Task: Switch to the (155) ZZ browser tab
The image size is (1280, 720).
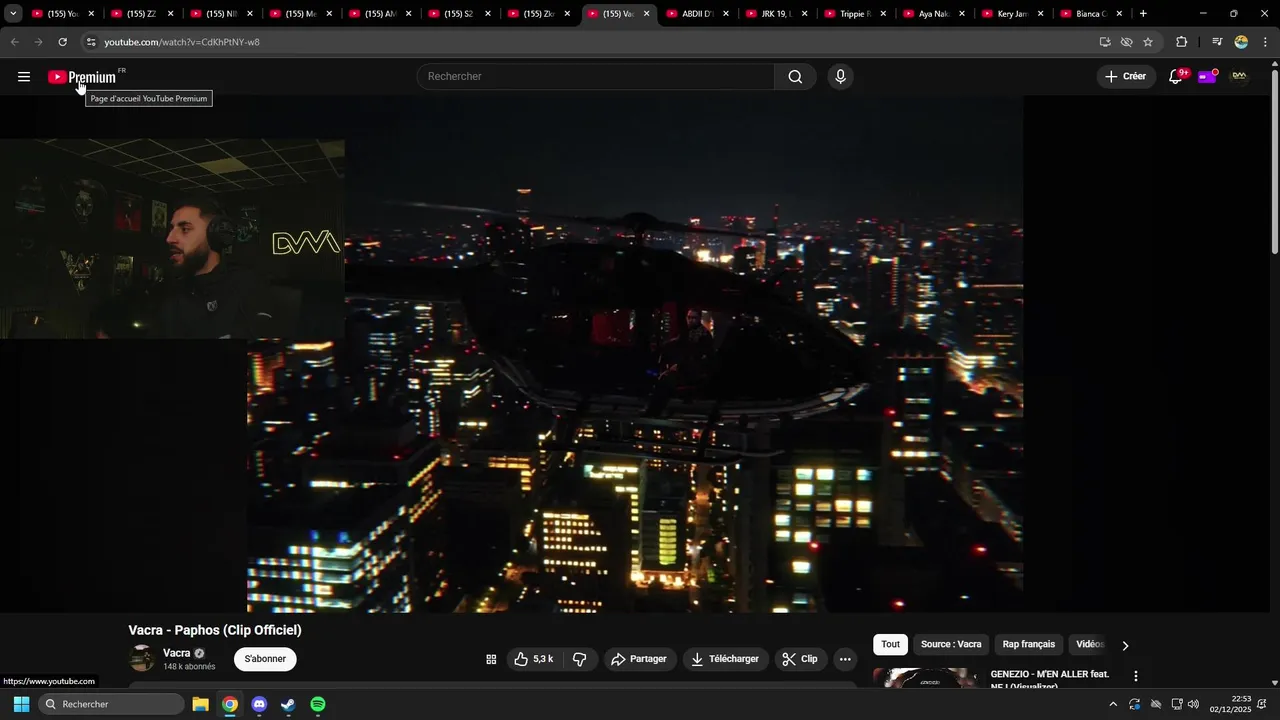Action: click(141, 14)
